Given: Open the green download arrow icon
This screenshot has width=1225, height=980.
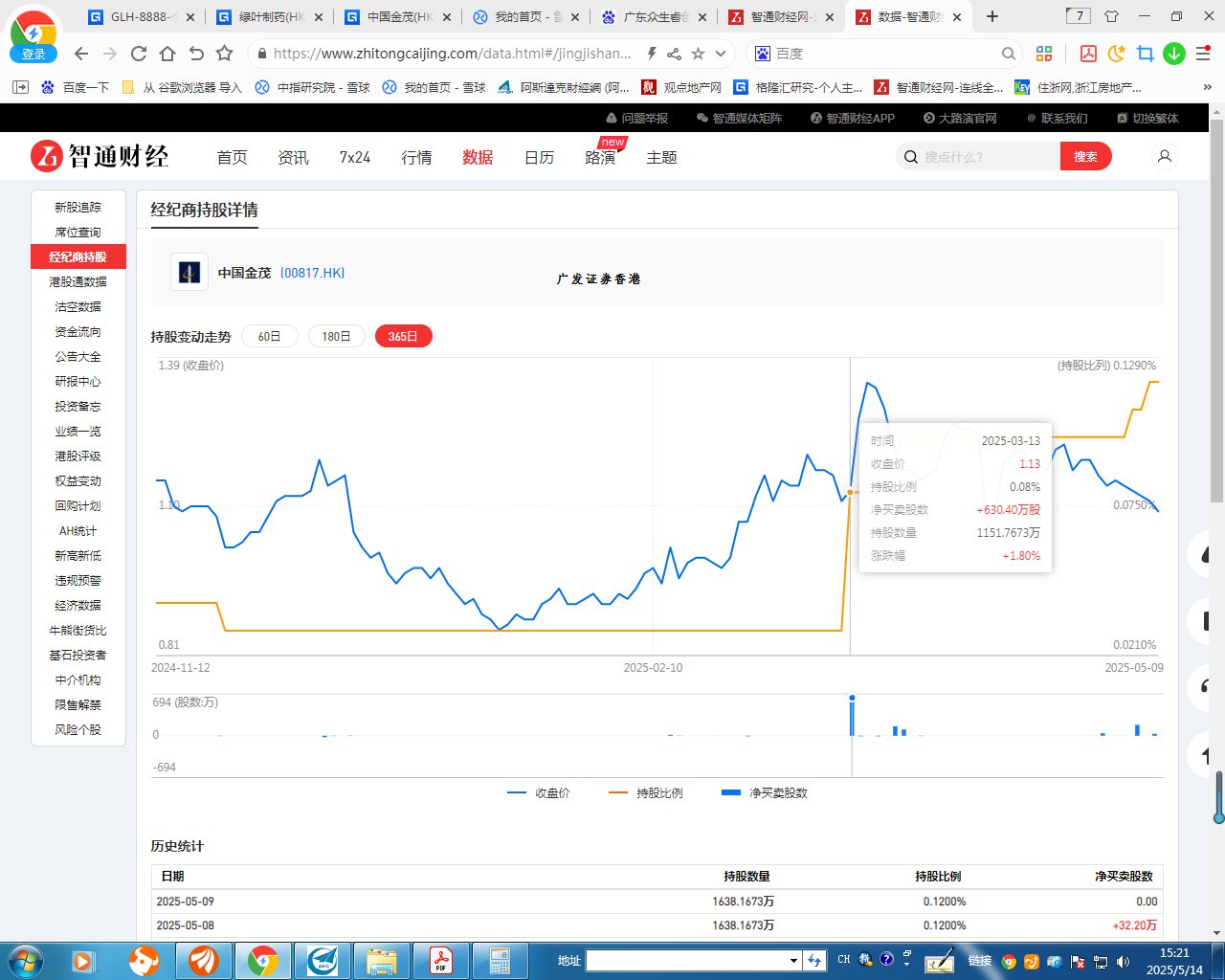Looking at the screenshot, I should point(1174,54).
